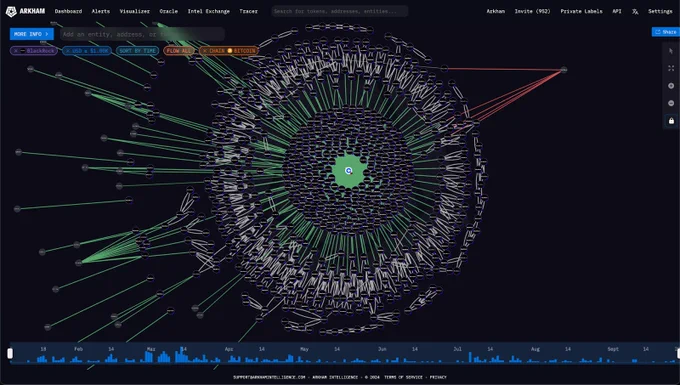Open the Privacy link
This screenshot has height=385, width=680.
click(438, 377)
